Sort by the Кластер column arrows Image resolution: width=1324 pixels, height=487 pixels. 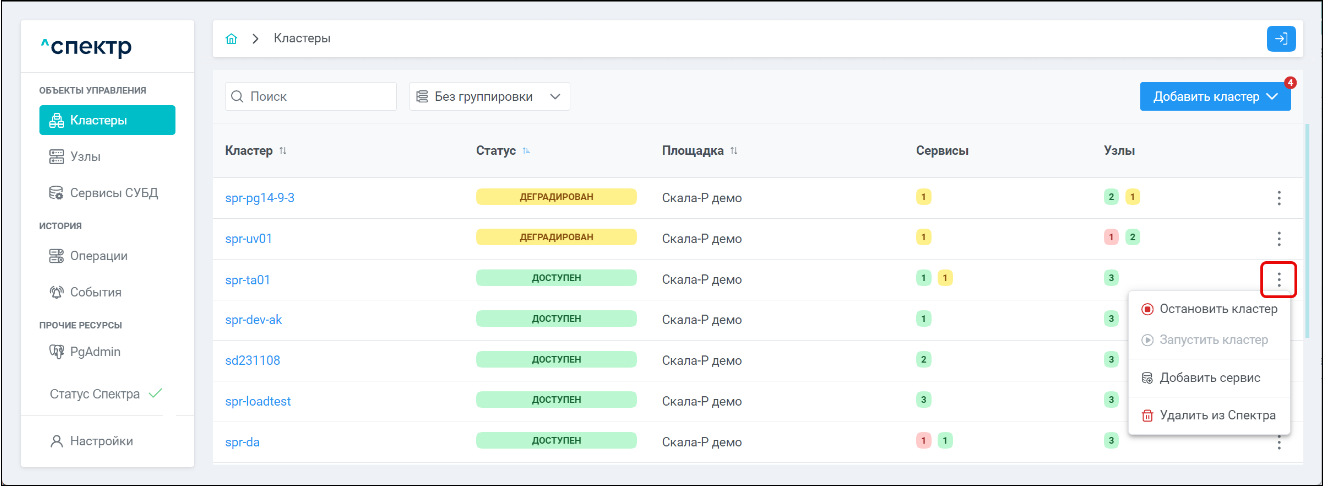click(283, 151)
